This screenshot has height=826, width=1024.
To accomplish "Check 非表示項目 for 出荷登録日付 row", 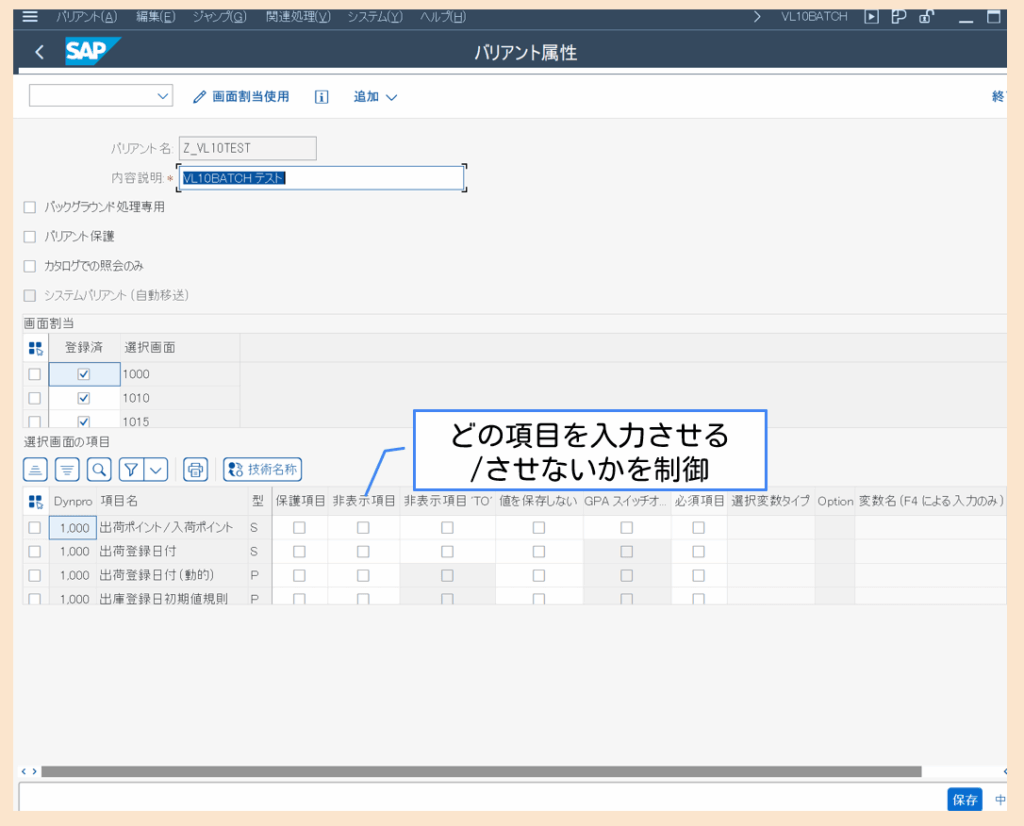I will coord(363,552).
